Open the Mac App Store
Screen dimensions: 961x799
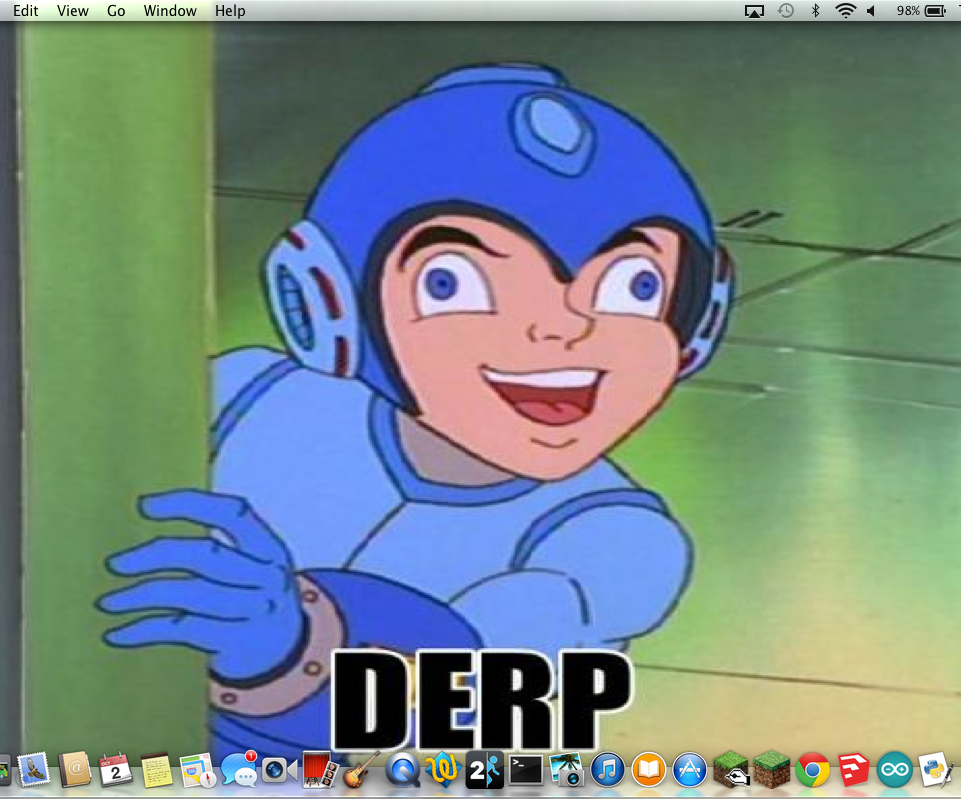tap(690, 770)
